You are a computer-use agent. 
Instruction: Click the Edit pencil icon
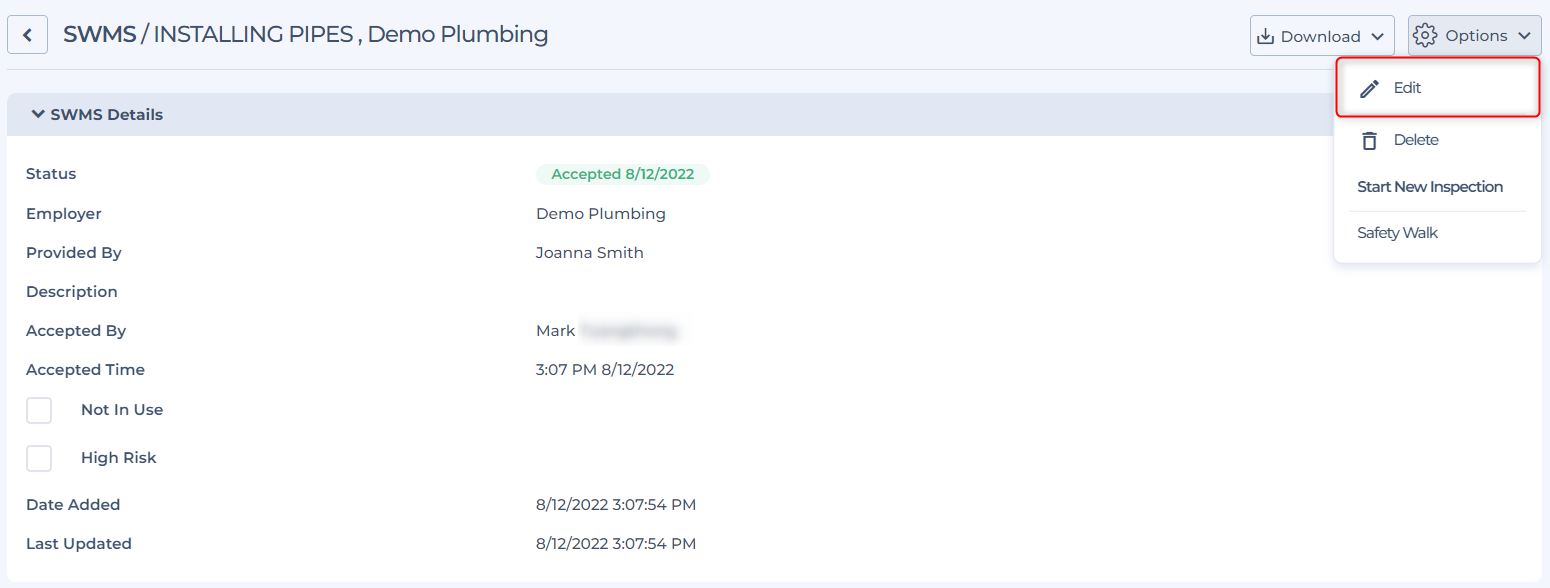click(x=1370, y=88)
